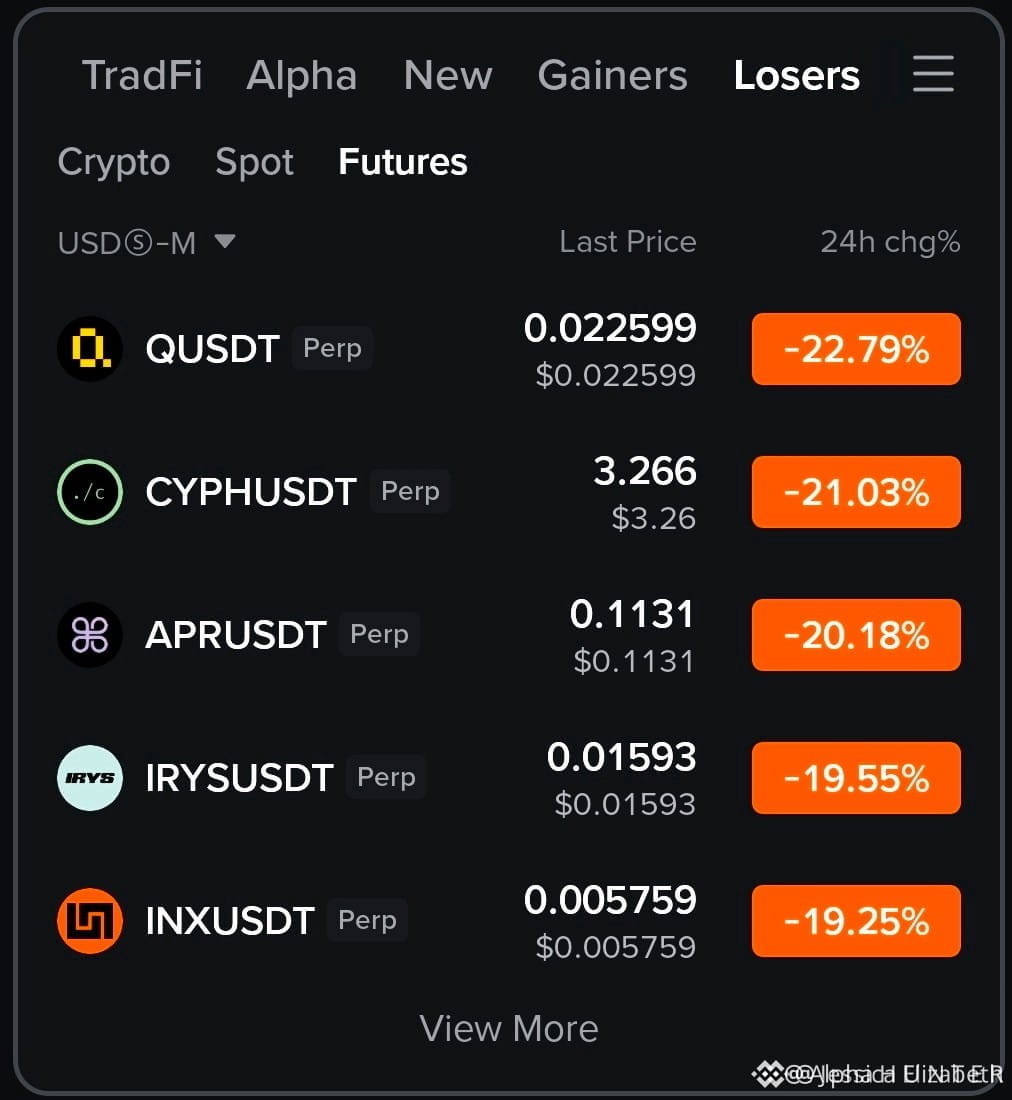Tap the CYPHUSDT green circle icon

90,492
